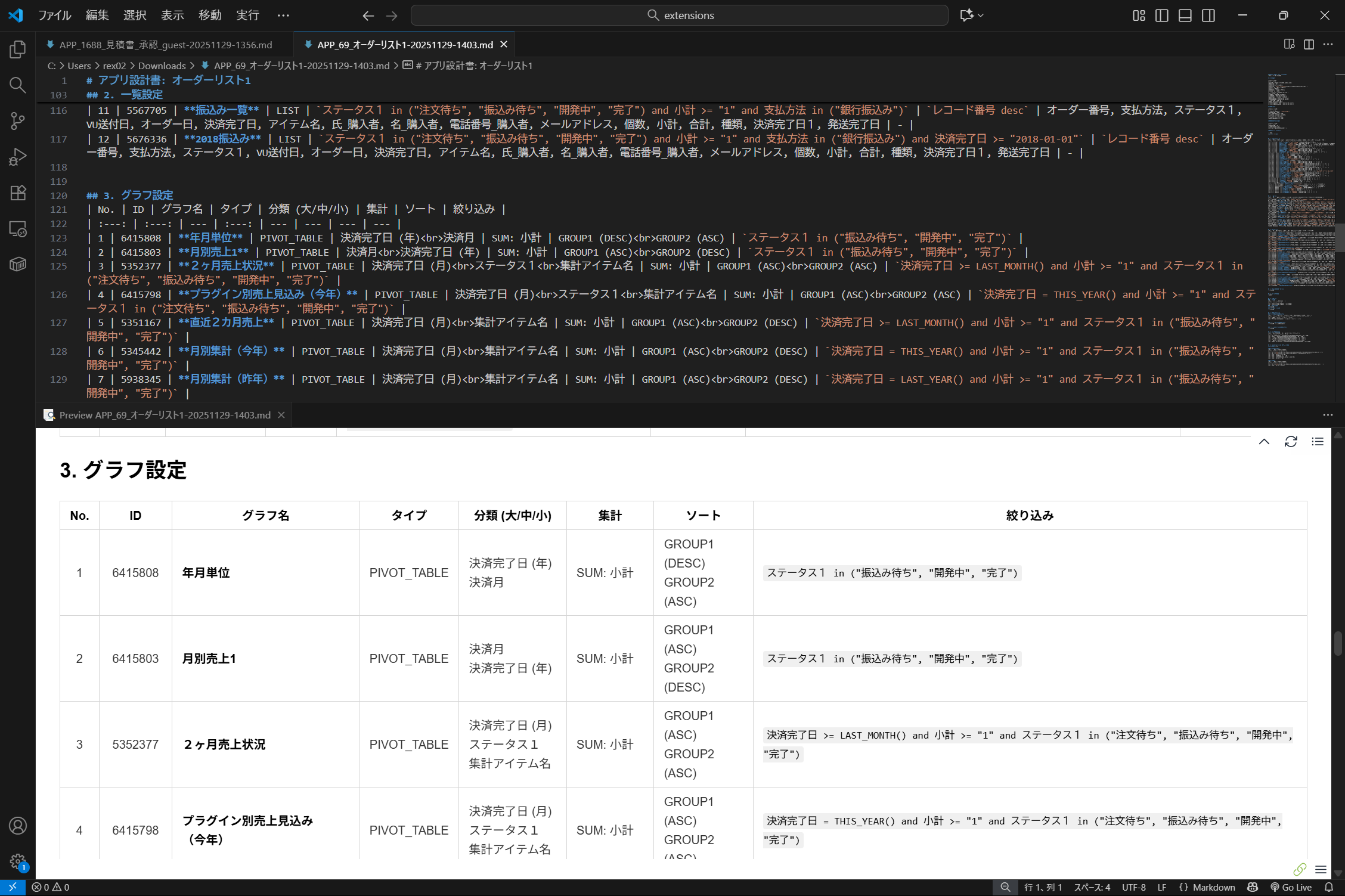Collapse preview with the up chevron
The height and width of the screenshot is (896, 1345).
pos(1264,441)
